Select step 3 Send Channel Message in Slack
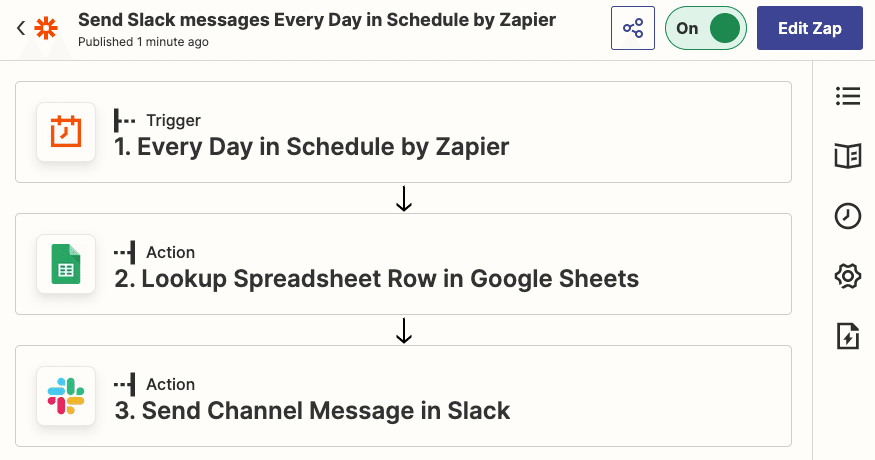Screen dimensions: 875x460 [x=403, y=396]
